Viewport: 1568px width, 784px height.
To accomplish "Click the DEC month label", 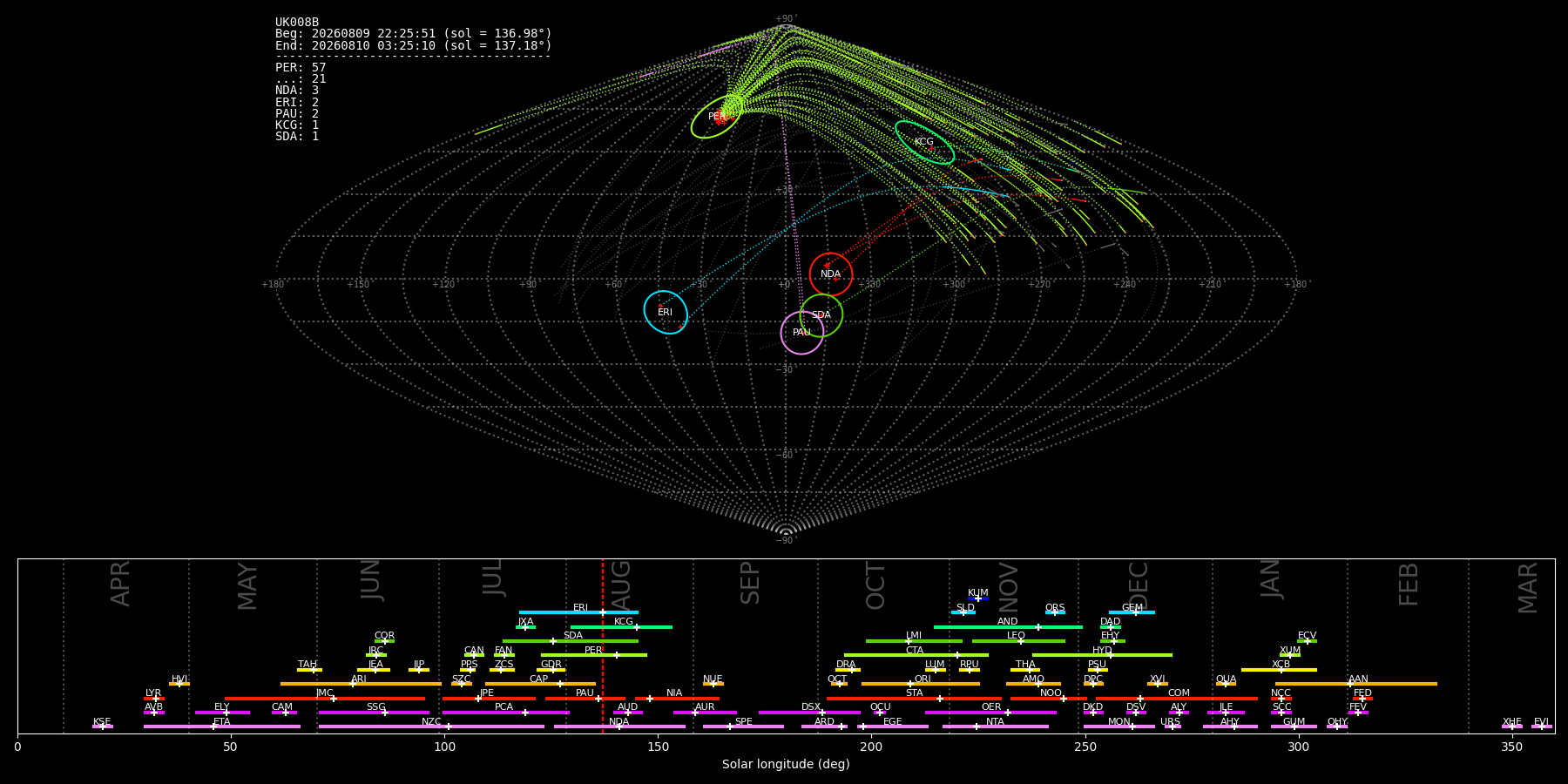I will click(1139, 585).
